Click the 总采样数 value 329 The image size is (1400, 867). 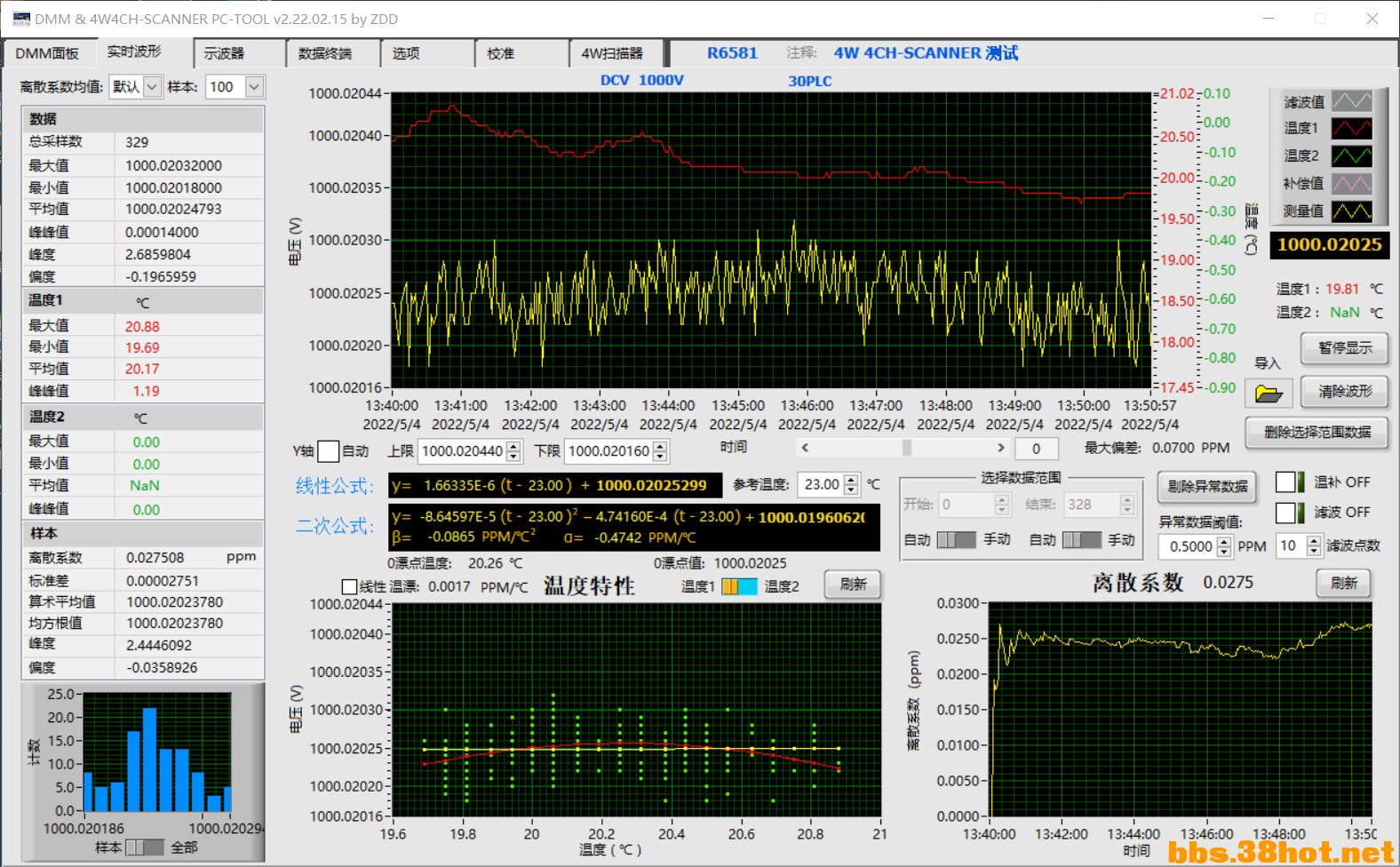click(x=137, y=142)
